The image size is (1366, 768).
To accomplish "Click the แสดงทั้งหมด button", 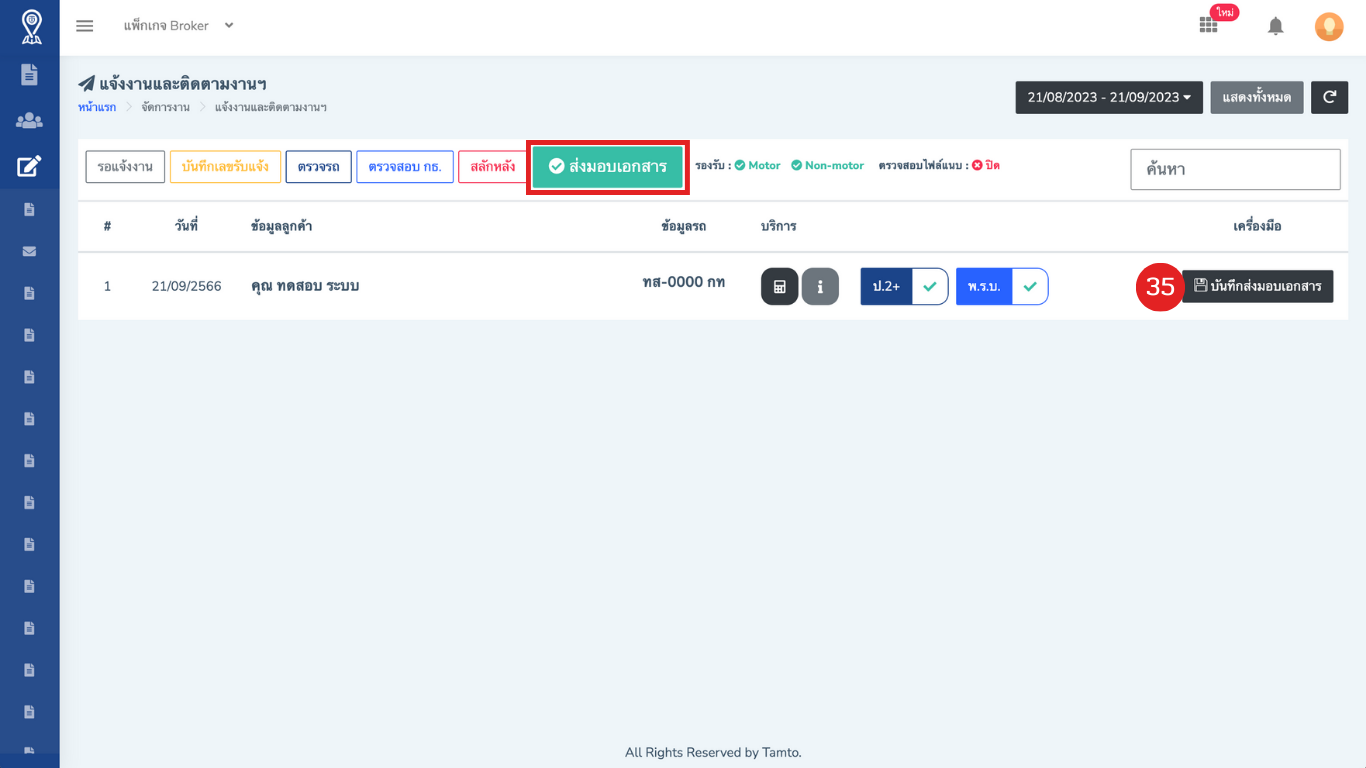I will pyautogui.click(x=1257, y=97).
